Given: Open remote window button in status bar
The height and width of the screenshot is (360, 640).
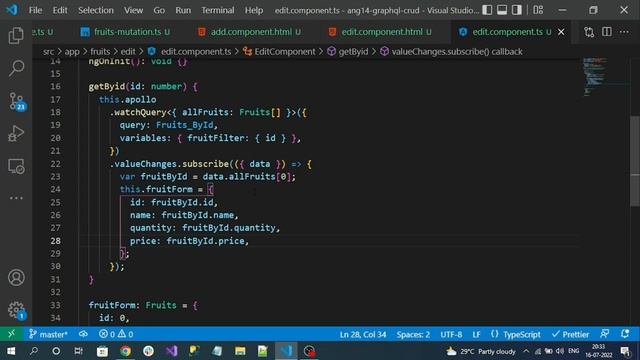Looking at the screenshot, I should point(11,334).
